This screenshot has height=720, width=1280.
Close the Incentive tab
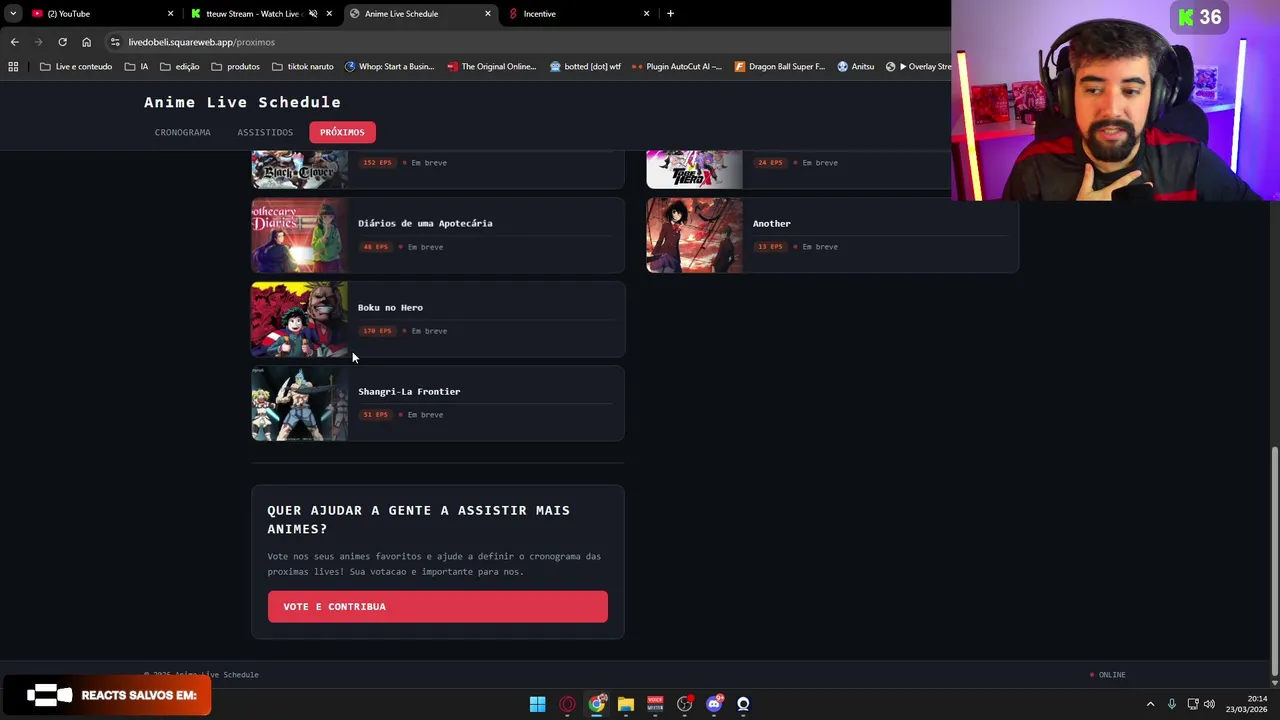(x=646, y=14)
